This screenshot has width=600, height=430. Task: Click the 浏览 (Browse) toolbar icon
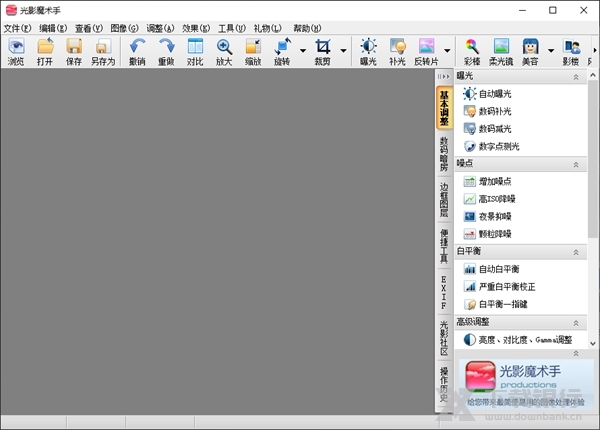pos(16,52)
